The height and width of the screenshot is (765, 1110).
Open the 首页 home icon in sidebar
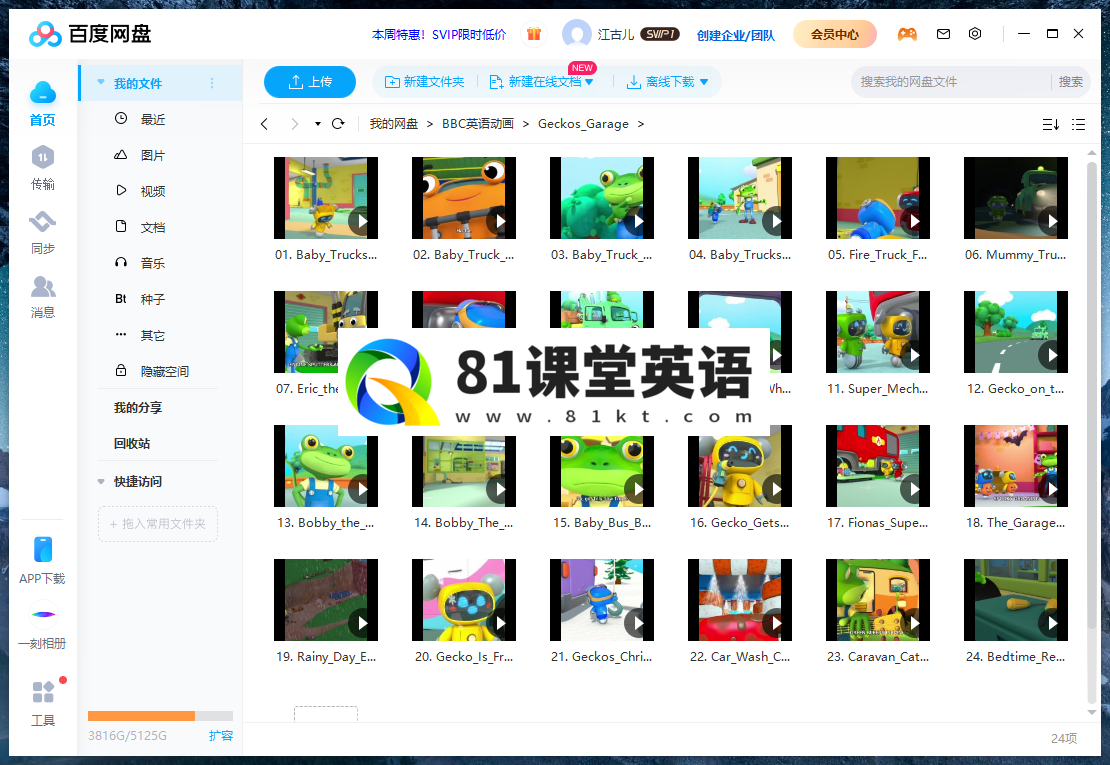pyautogui.click(x=42, y=93)
